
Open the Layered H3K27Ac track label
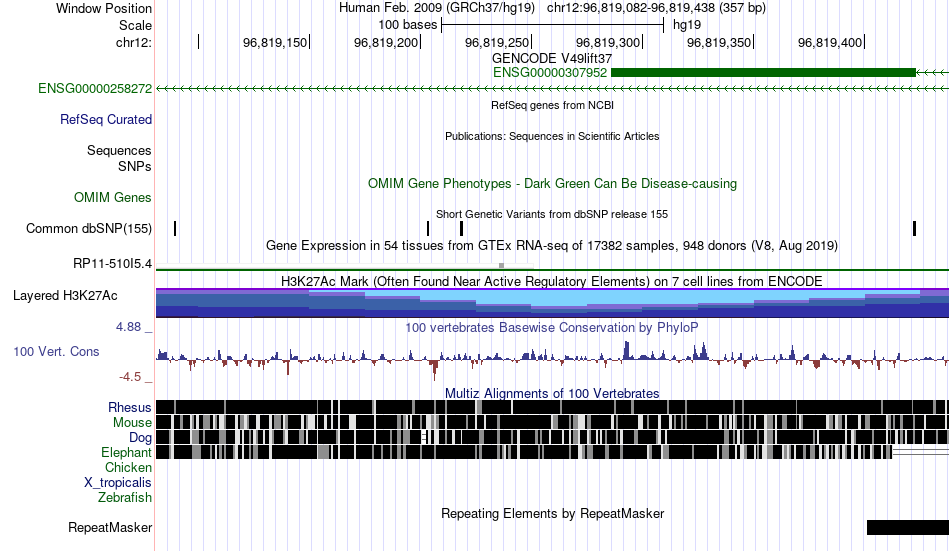65,296
